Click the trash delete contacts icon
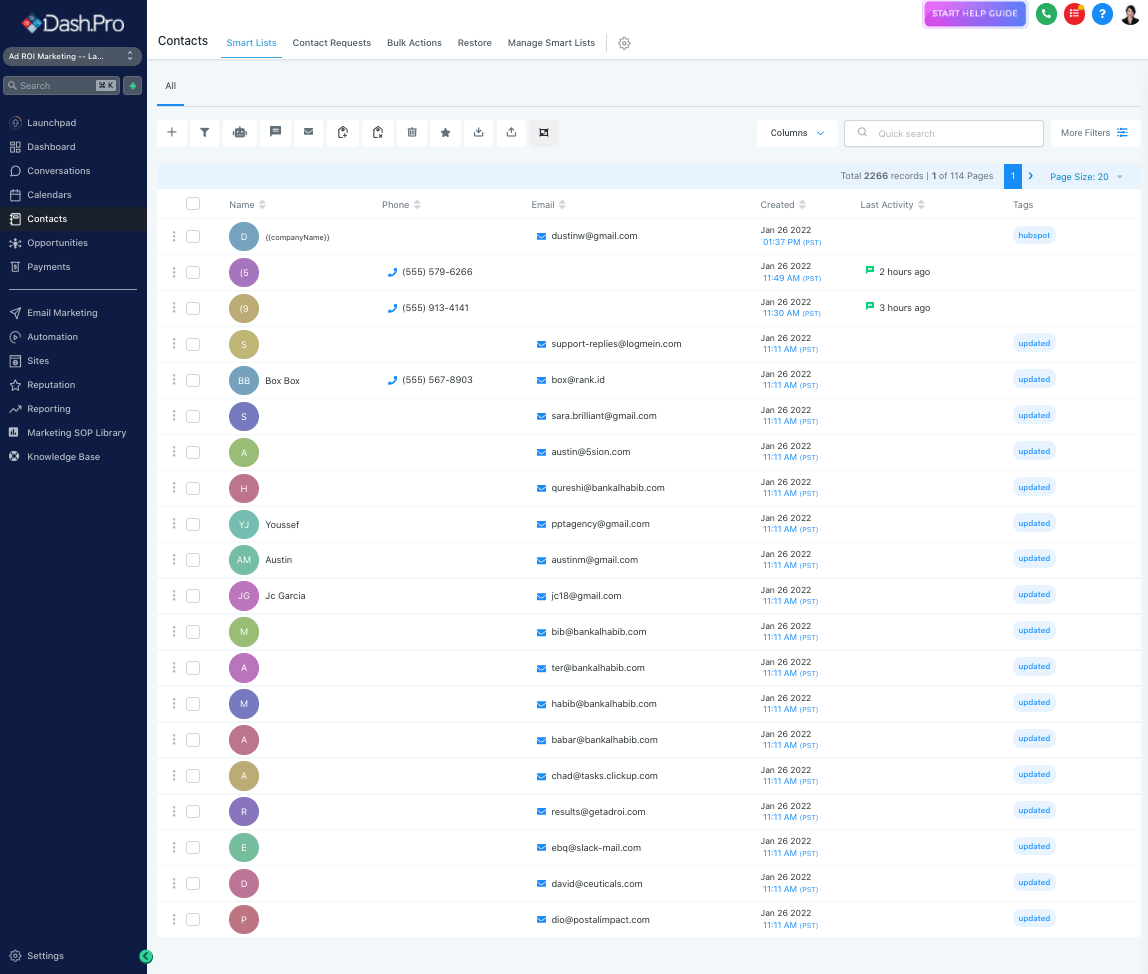1148x974 pixels. click(412, 133)
